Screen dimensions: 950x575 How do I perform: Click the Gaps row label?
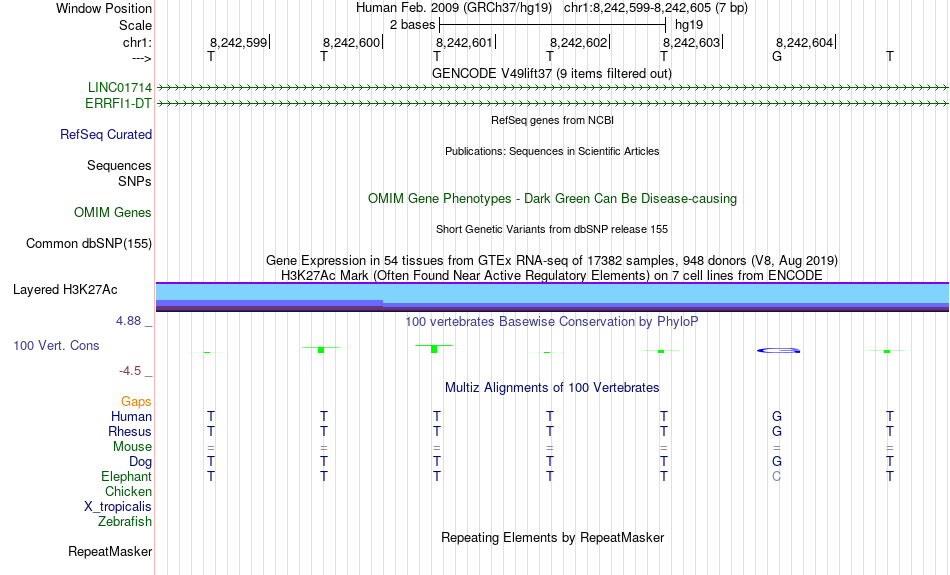pyautogui.click(x=136, y=401)
